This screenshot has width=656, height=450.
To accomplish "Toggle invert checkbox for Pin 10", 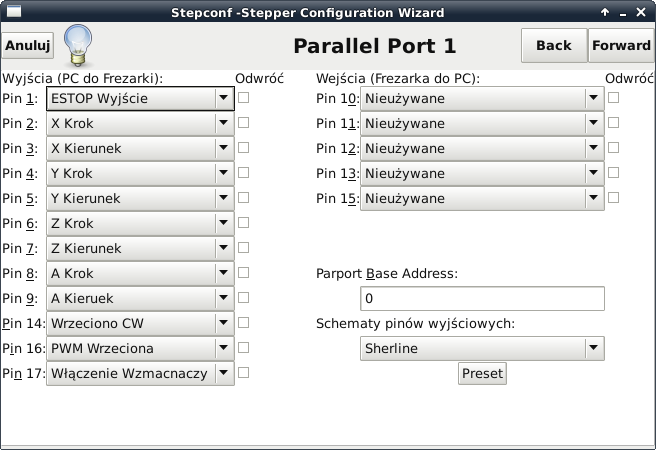I will pos(613,98).
